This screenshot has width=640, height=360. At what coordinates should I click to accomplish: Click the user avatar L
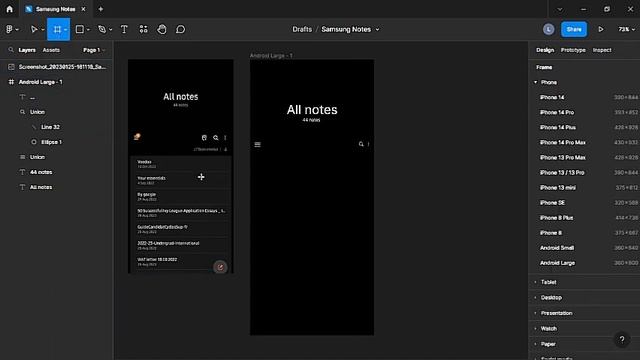pos(549,29)
